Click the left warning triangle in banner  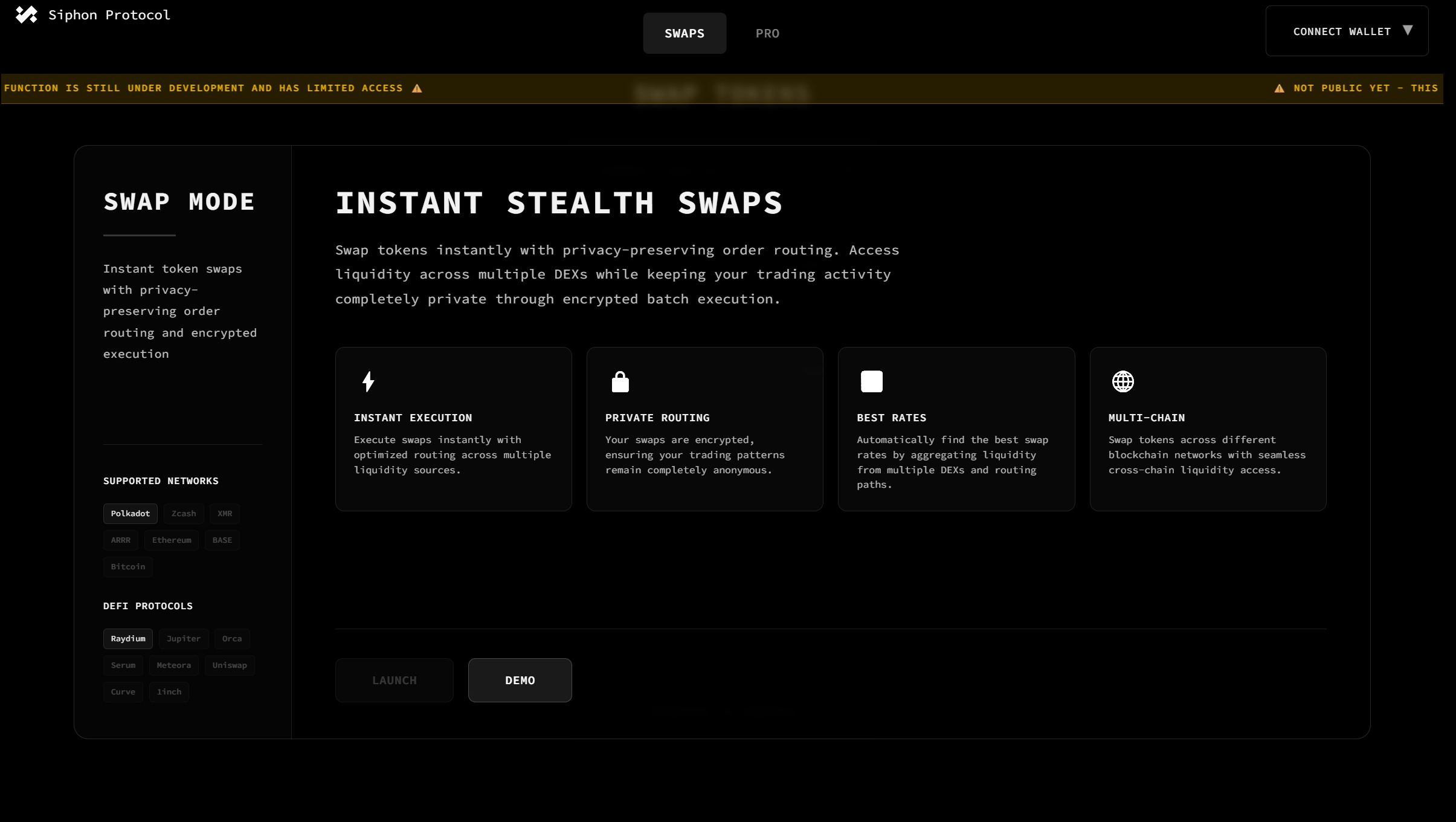417,88
